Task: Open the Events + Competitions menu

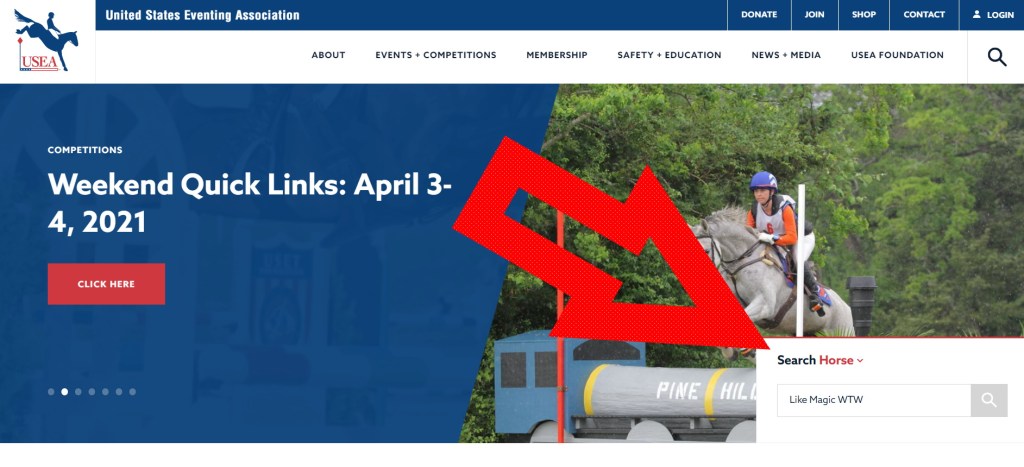Action: [x=436, y=56]
